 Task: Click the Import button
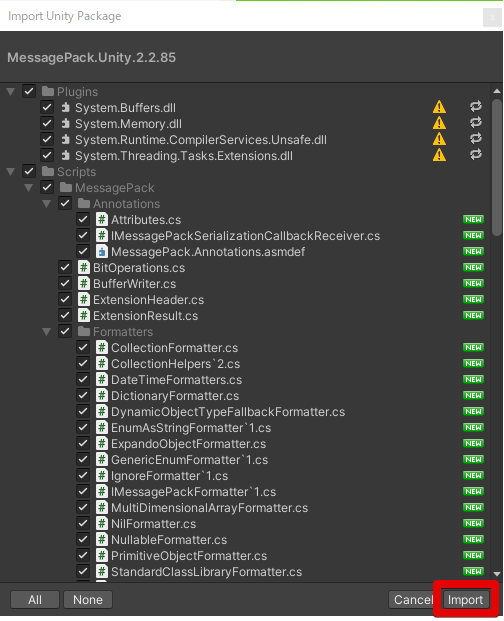coord(466,599)
